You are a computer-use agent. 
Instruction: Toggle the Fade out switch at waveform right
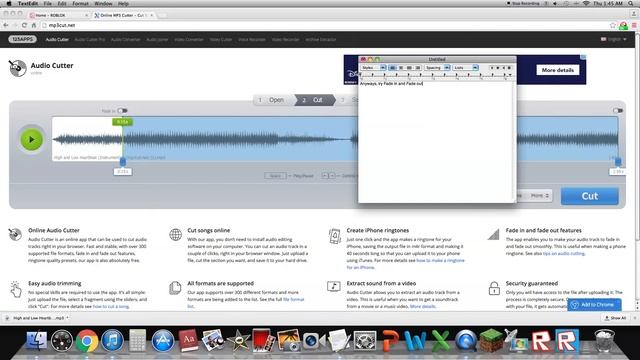click(x=618, y=111)
